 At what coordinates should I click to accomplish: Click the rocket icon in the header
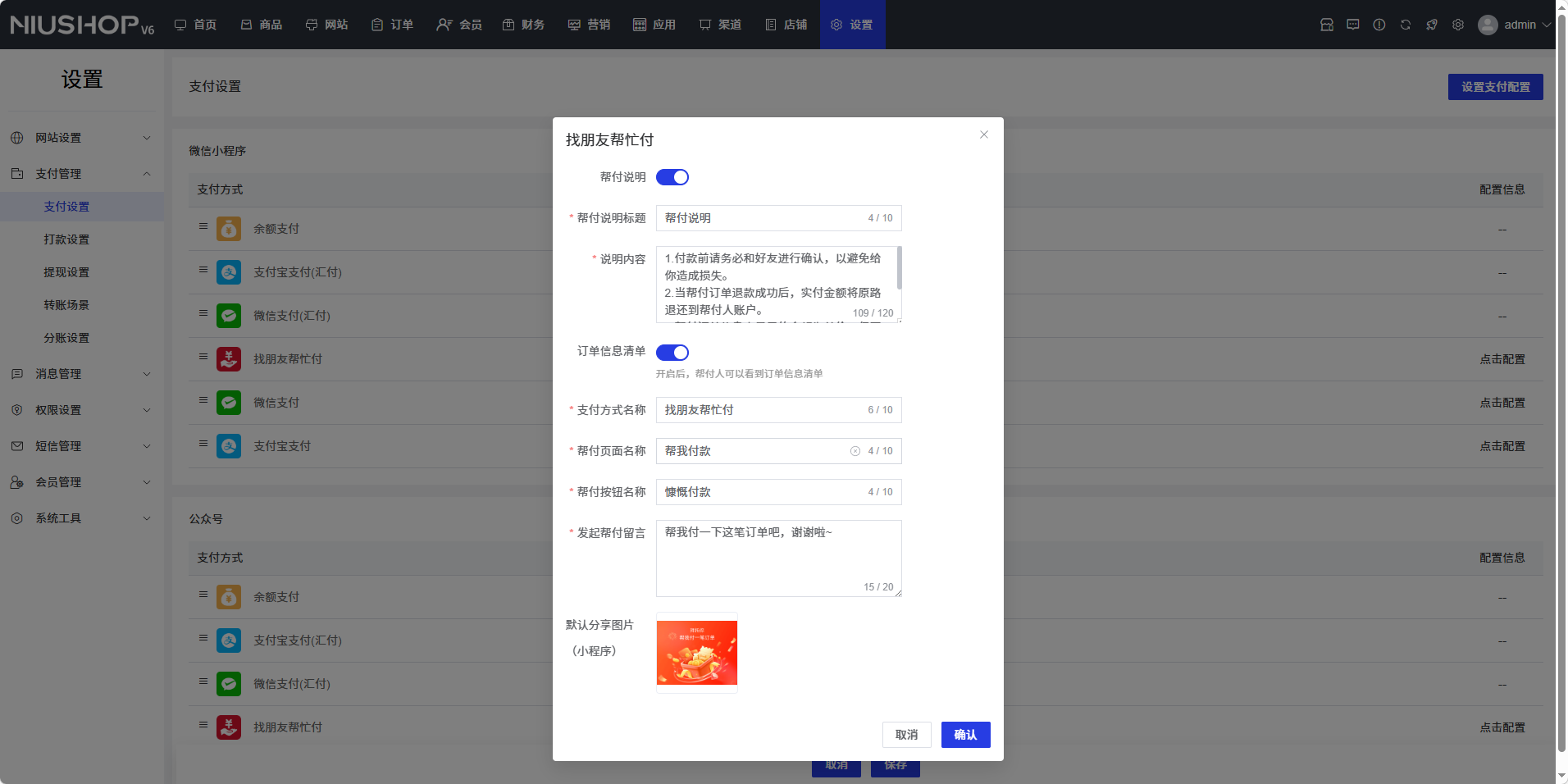pos(1432,25)
